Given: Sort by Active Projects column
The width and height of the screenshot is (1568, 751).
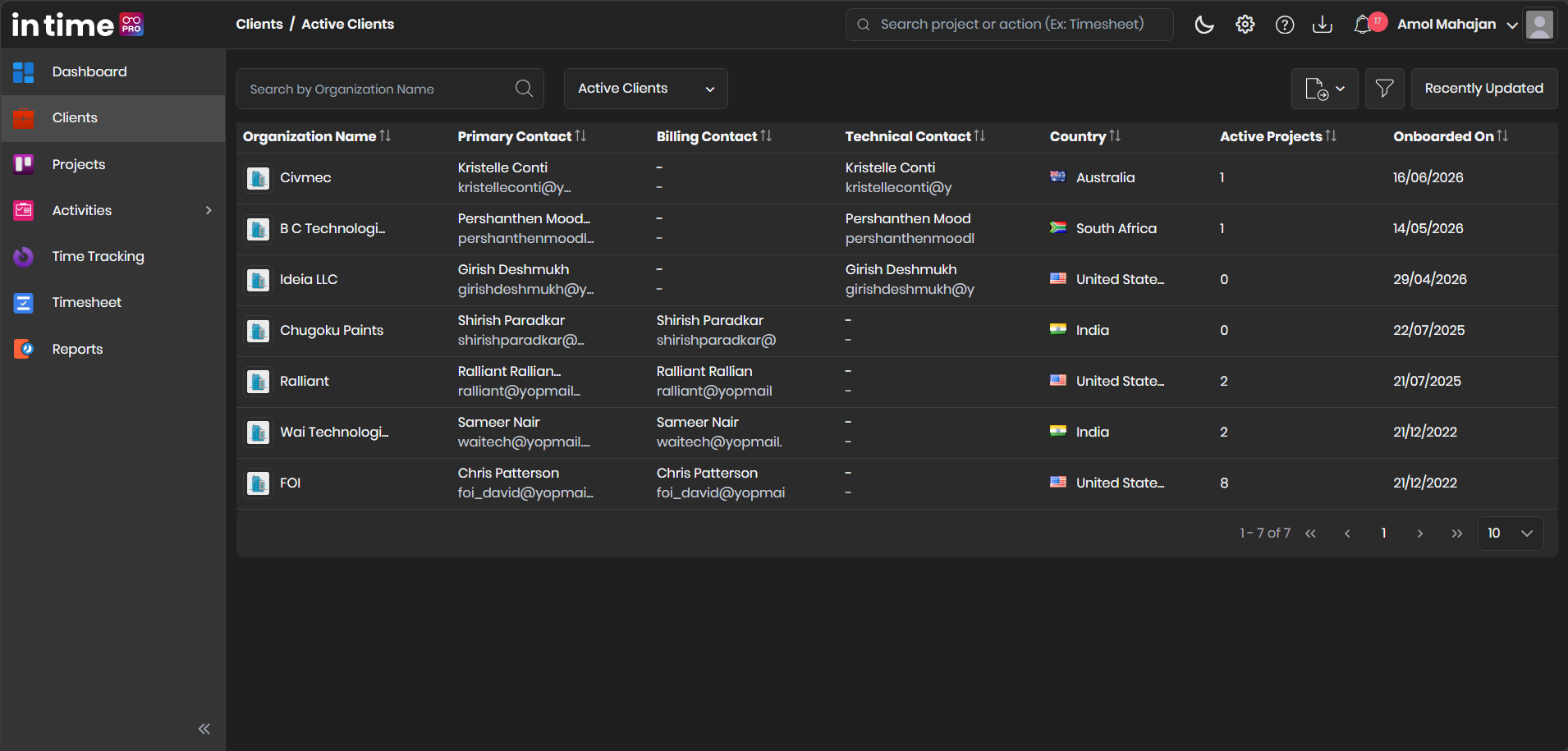Looking at the screenshot, I should pos(1278,136).
